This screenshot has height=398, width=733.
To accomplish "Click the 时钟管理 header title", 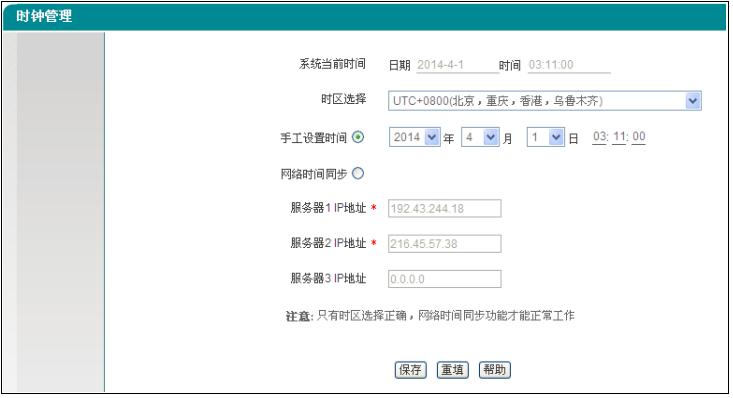I will tap(44, 16).
